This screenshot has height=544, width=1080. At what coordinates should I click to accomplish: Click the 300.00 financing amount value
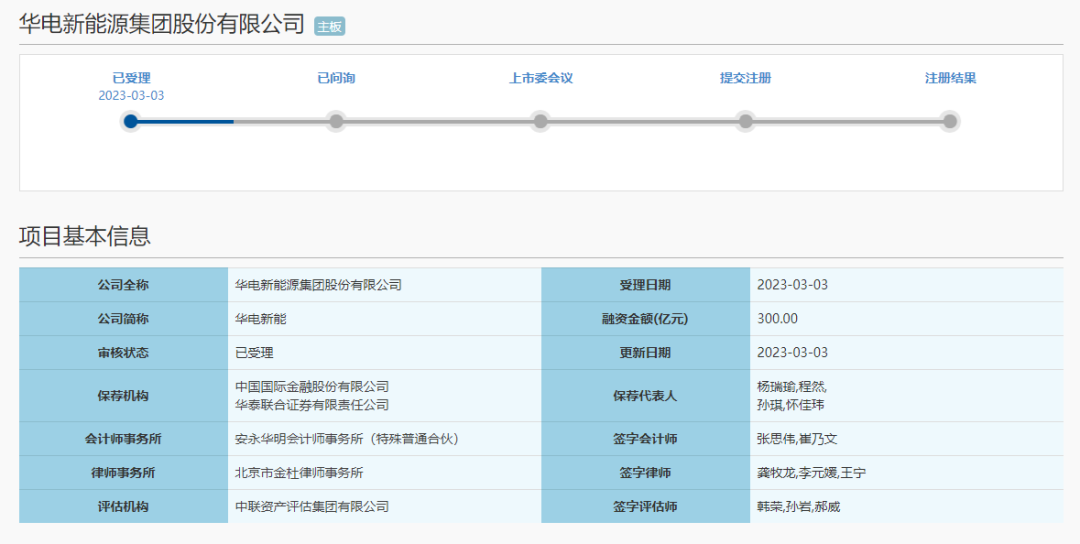pyautogui.click(x=777, y=319)
